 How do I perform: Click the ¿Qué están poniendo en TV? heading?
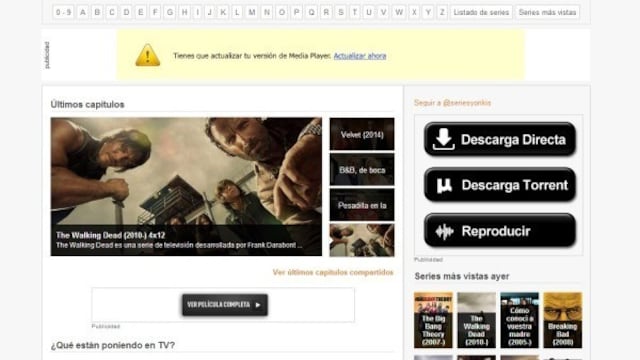113,345
